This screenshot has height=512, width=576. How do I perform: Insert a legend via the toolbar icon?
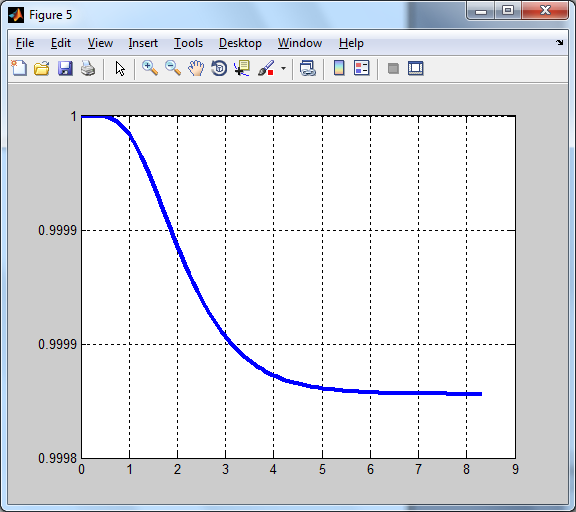pyautogui.click(x=361, y=68)
